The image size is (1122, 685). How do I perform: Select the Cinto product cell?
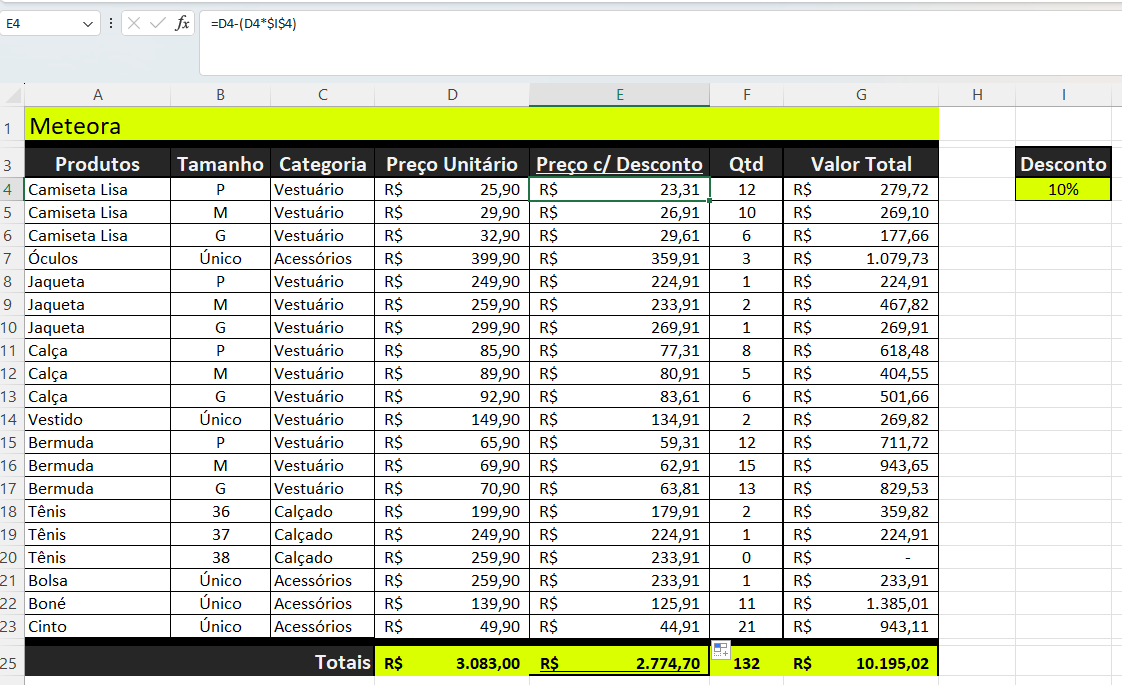(x=97, y=626)
